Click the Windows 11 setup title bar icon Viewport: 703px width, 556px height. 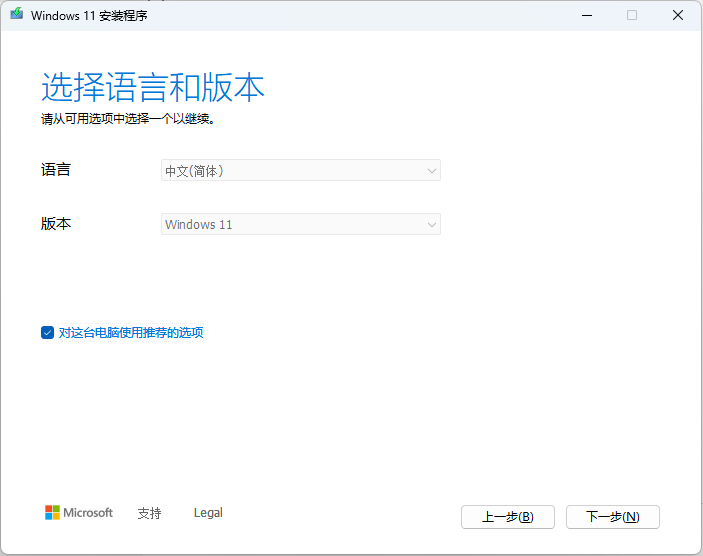[x=17, y=13]
